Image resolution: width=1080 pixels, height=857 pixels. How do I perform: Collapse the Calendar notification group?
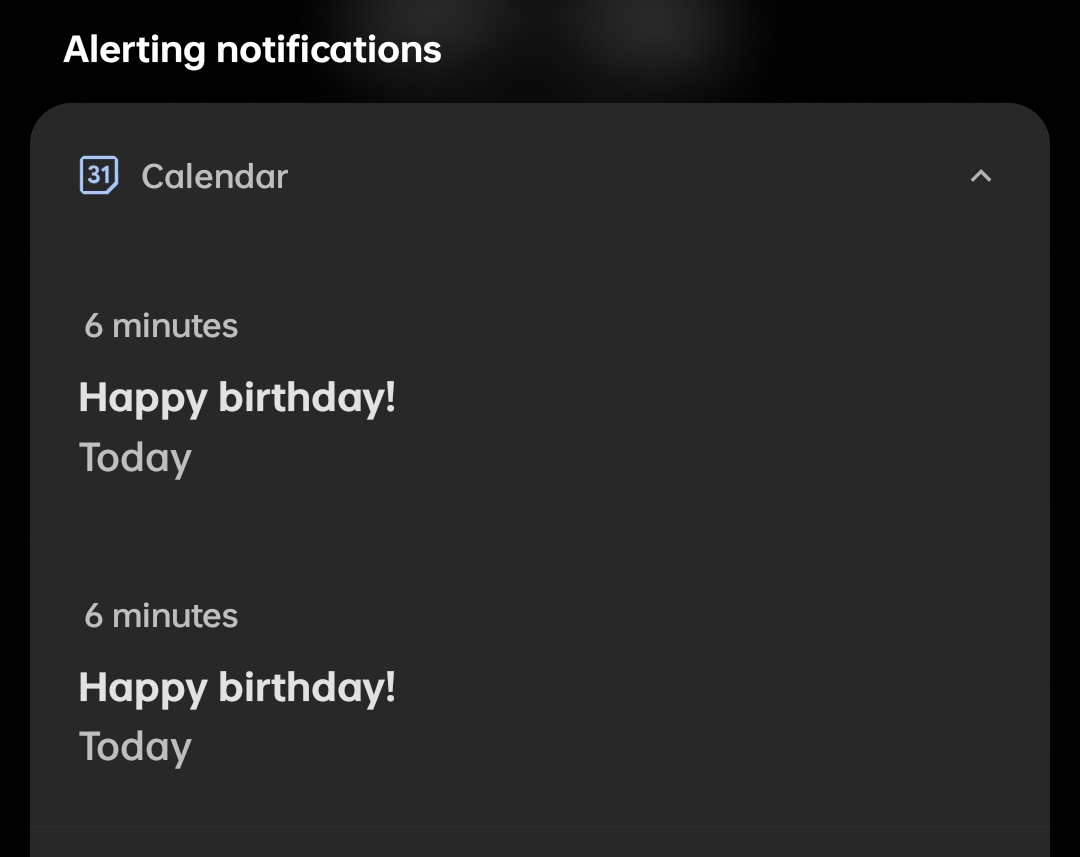click(981, 176)
